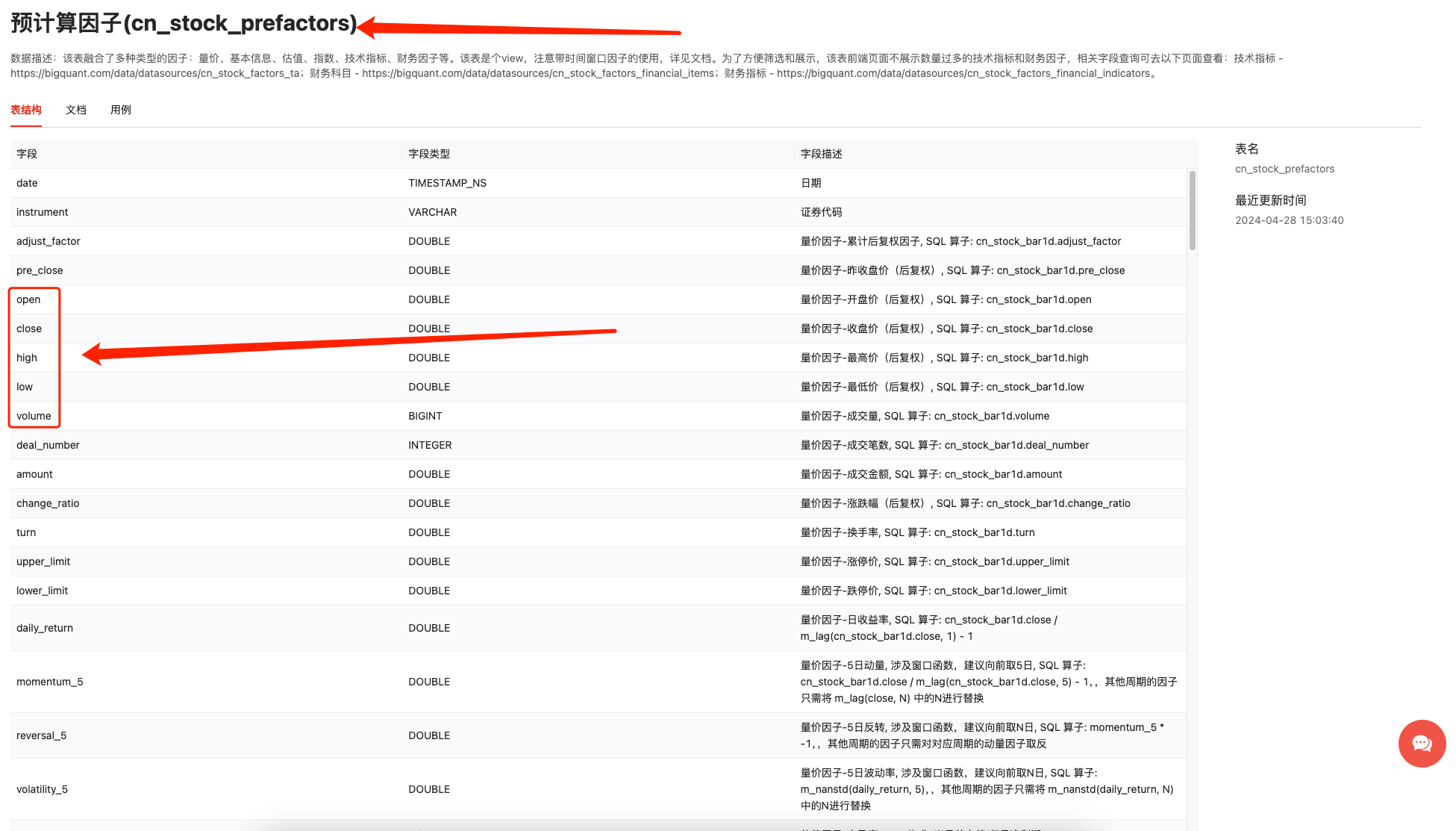The height and width of the screenshot is (831, 1456).
Task: Click the 最近更新时间 timestamp value
Action: 1289,220
